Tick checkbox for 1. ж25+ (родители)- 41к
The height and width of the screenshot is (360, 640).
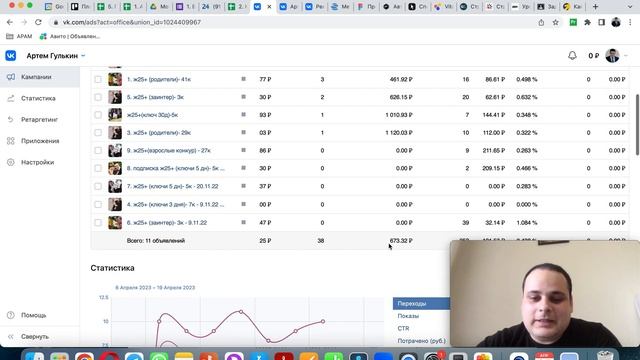[98, 79]
